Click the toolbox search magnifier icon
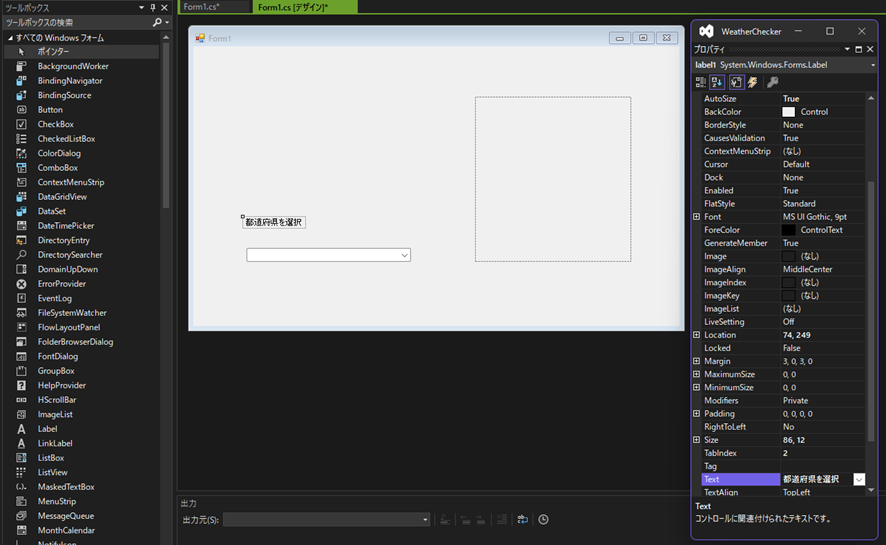The width and height of the screenshot is (886, 545). click(157, 22)
